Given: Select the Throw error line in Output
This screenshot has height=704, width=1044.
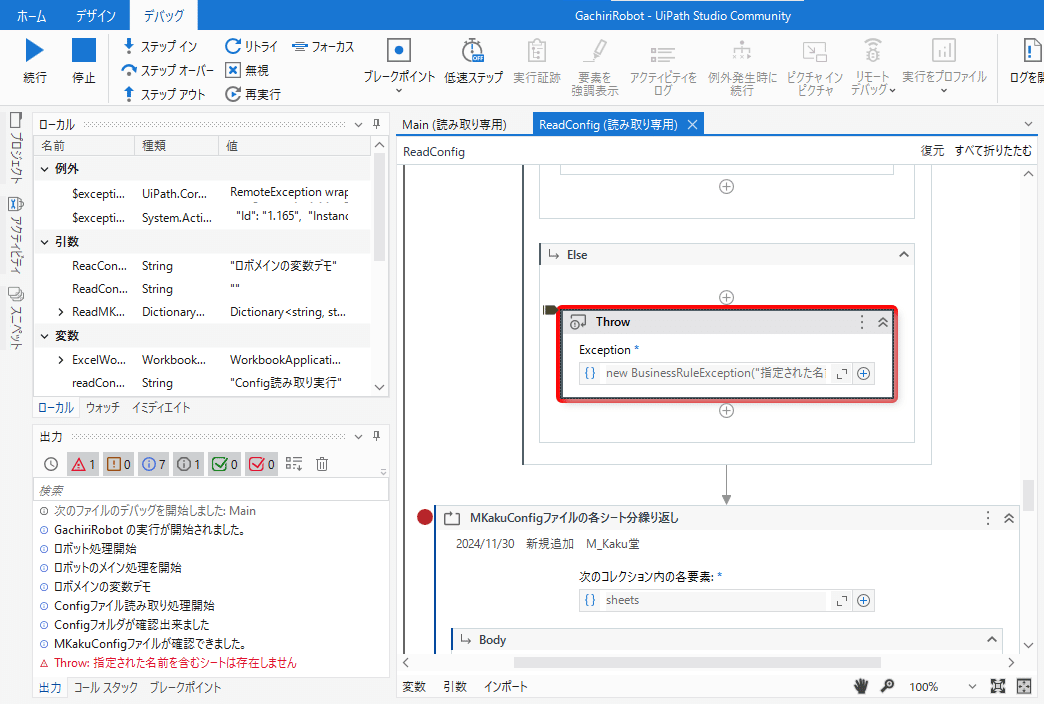Looking at the screenshot, I should 176,663.
